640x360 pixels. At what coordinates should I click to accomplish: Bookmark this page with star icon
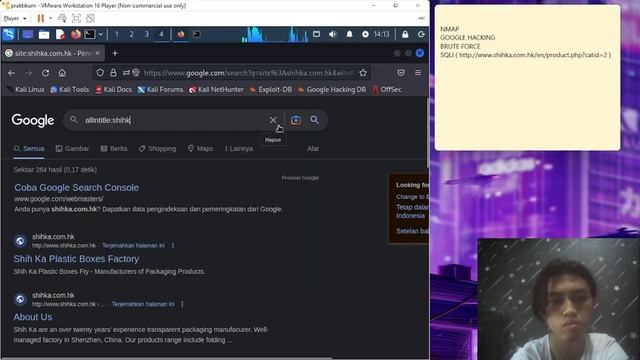pos(363,73)
